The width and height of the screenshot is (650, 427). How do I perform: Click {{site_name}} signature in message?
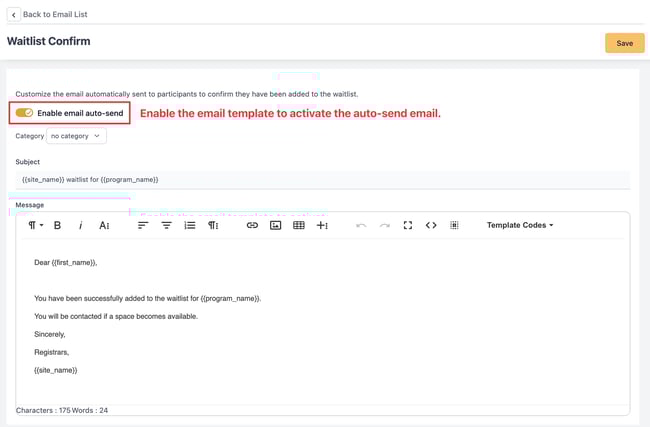tap(56, 370)
